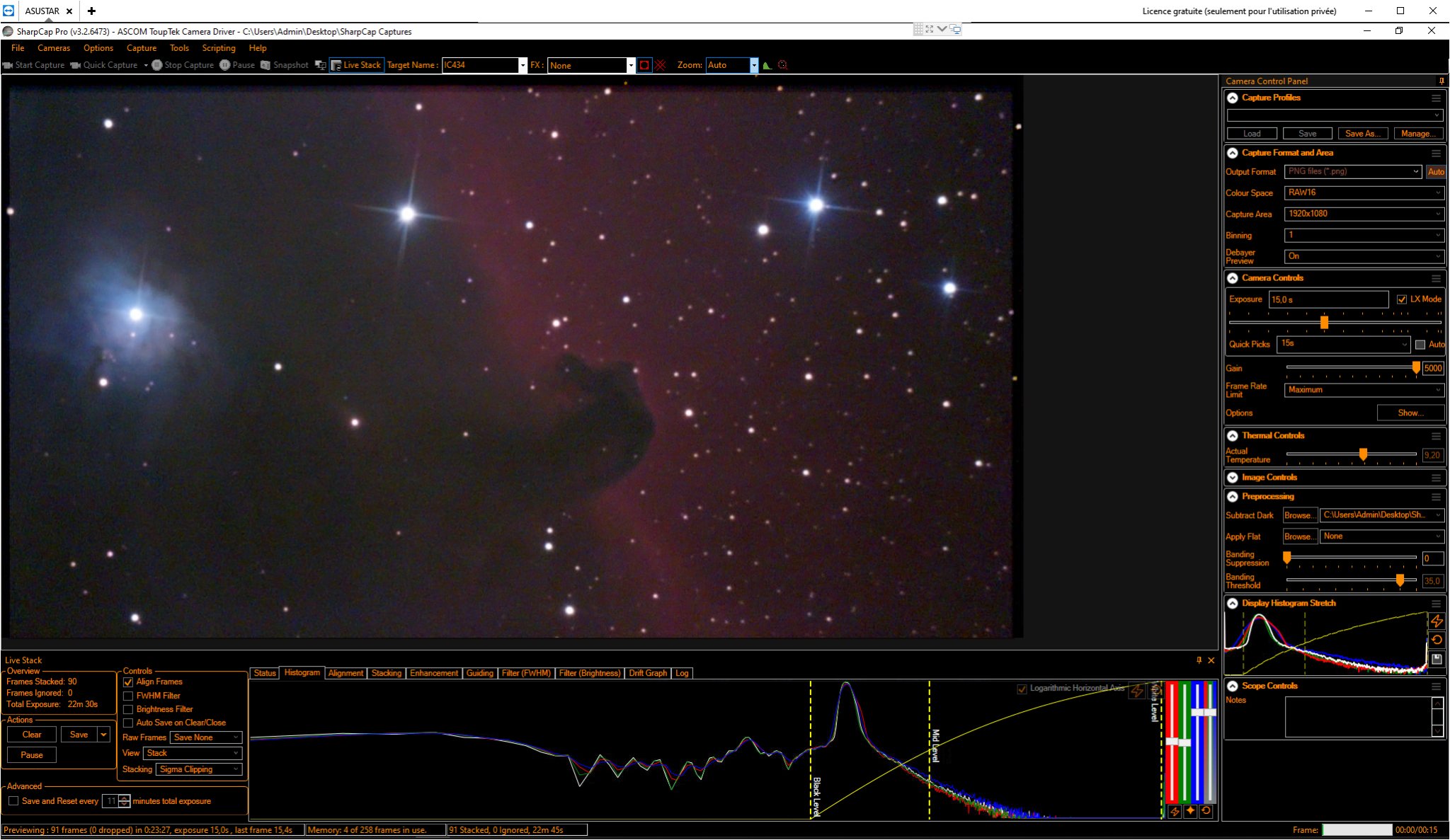Click the Clear button in Live Stack actions
The image size is (1450, 840).
[32, 735]
